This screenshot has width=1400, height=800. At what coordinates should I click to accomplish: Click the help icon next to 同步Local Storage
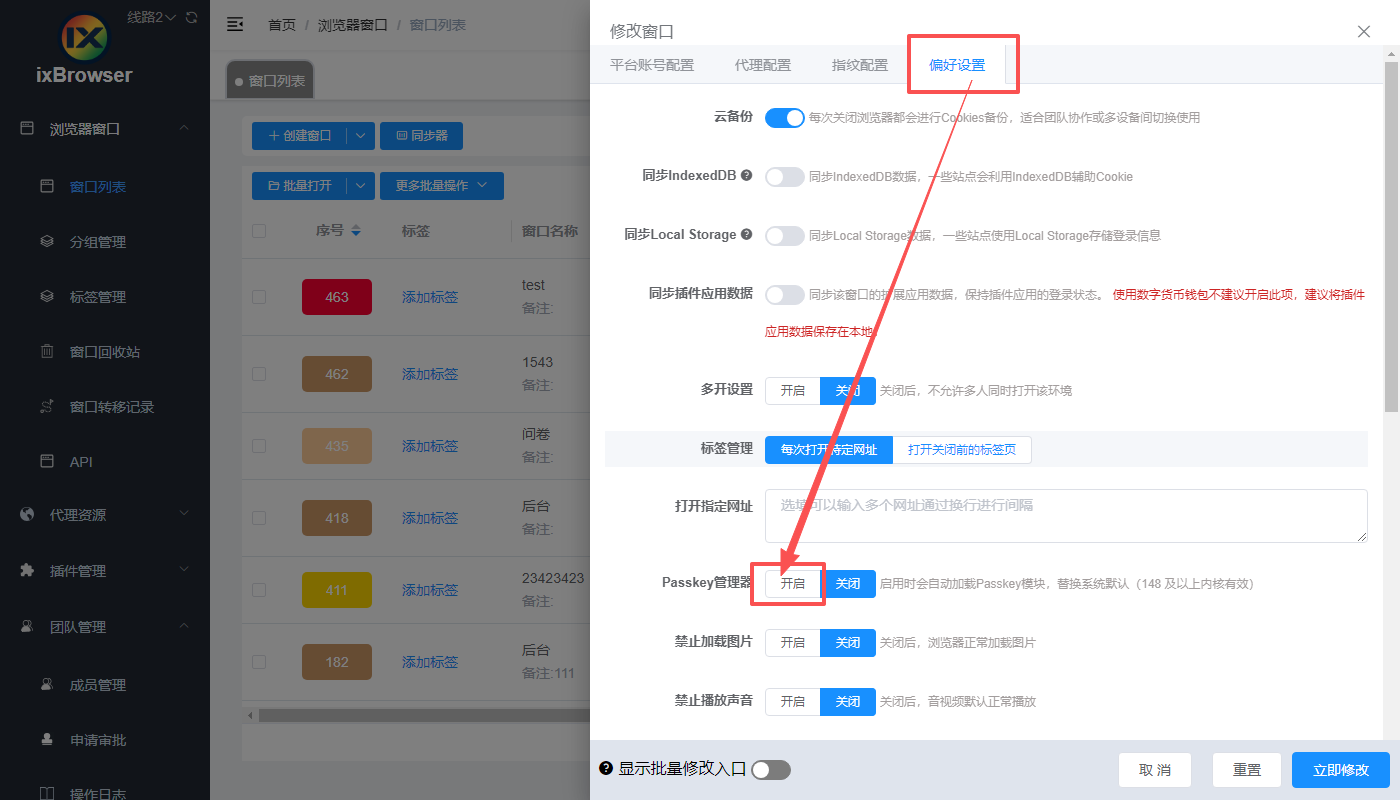(746, 235)
